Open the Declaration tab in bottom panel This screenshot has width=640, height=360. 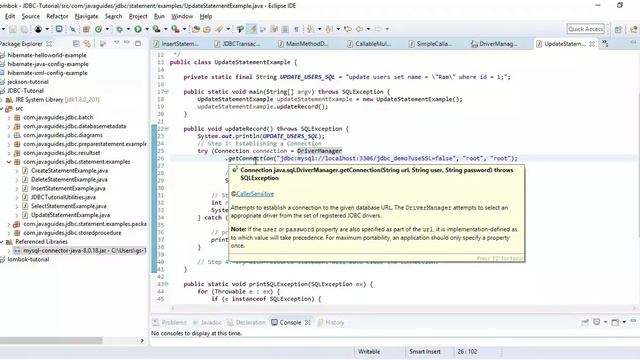coord(246,322)
